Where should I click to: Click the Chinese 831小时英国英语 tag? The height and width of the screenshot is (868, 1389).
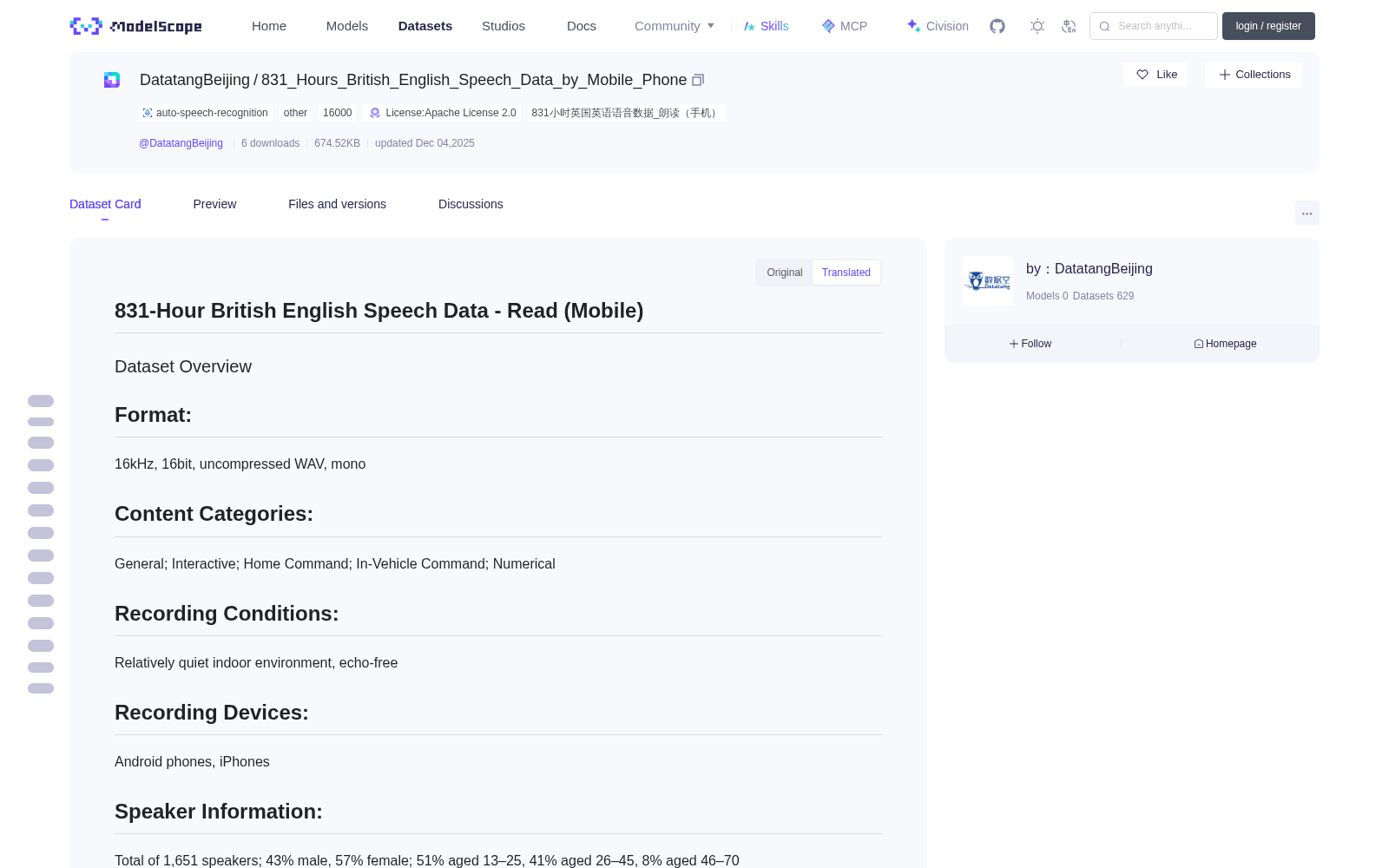626,113
